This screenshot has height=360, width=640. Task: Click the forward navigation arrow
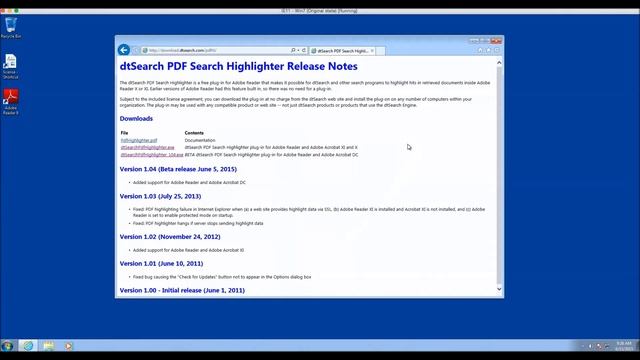click(136, 50)
